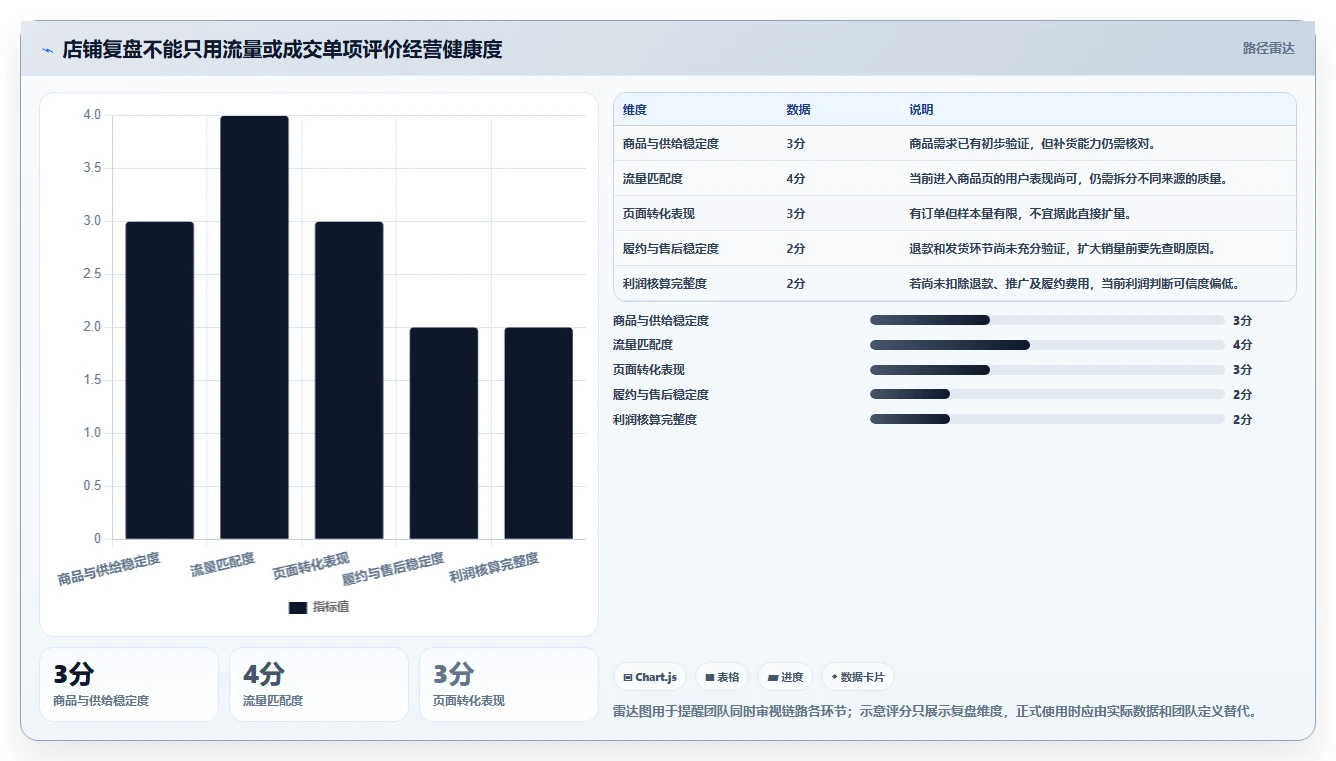The height and width of the screenshot is (761, 1336).
Task: Click the 履约与售后稳定度 x-axis label on the chart
Action: tap(393, 569)
